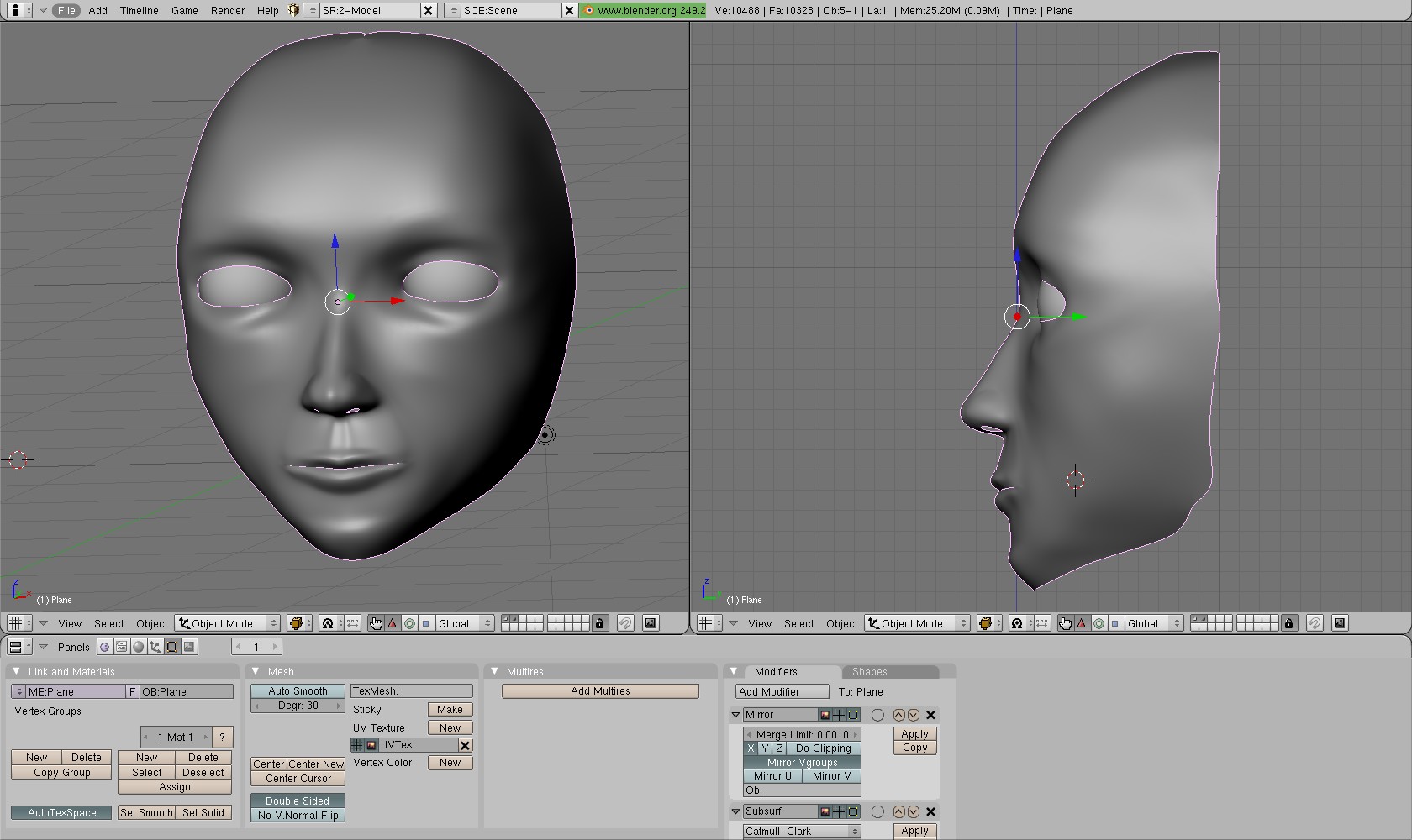Click the render image icon in right viewport header

(x=1340, y=623)
